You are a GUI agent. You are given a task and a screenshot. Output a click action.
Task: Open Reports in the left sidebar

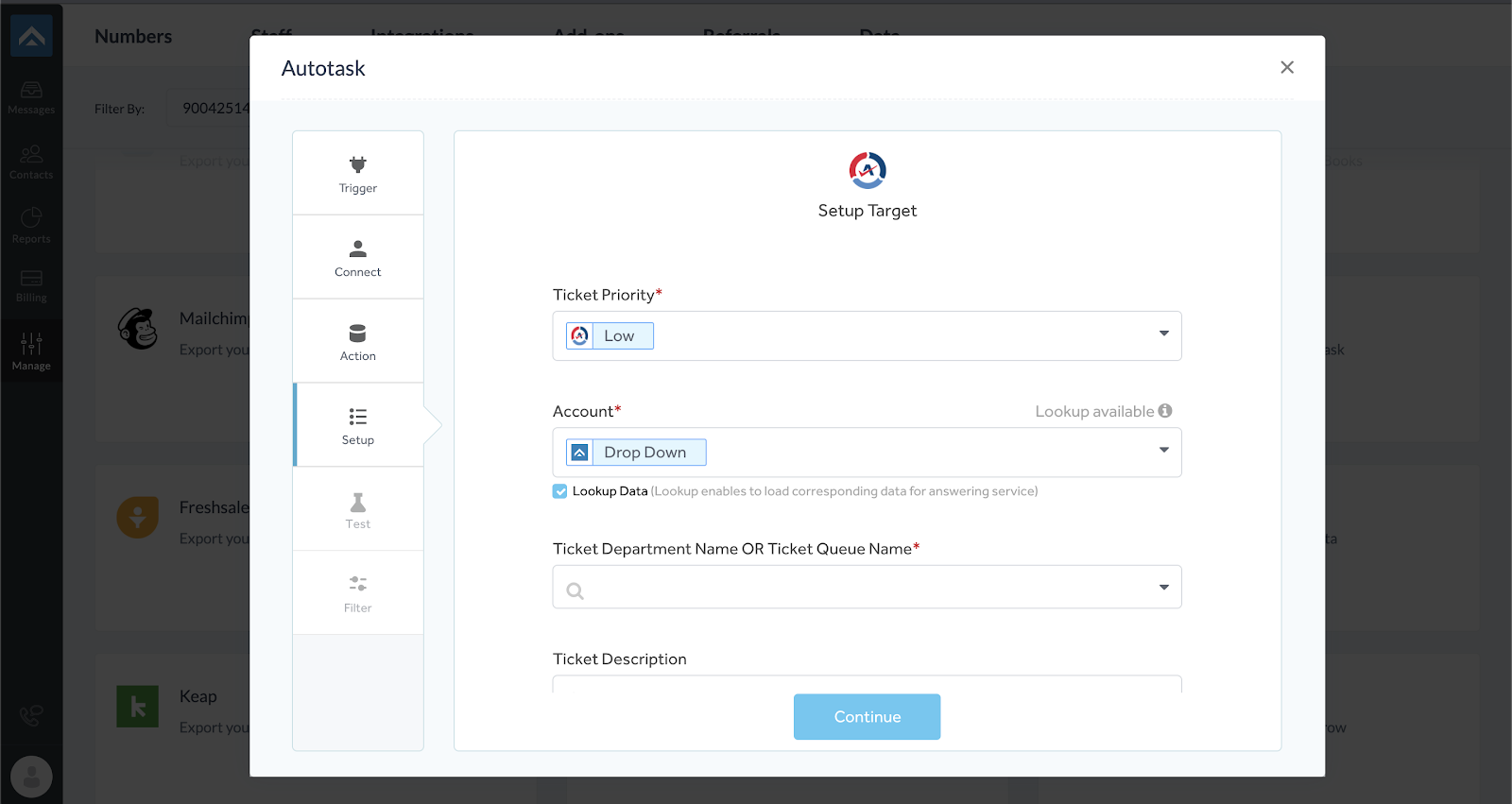coord(31,226)
